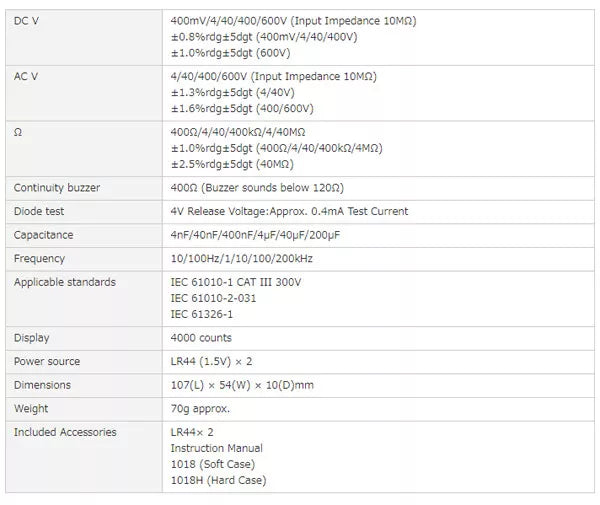Screen dimensions: 600x505
Task: Click the AC V row label
Action: pos(27,76)
